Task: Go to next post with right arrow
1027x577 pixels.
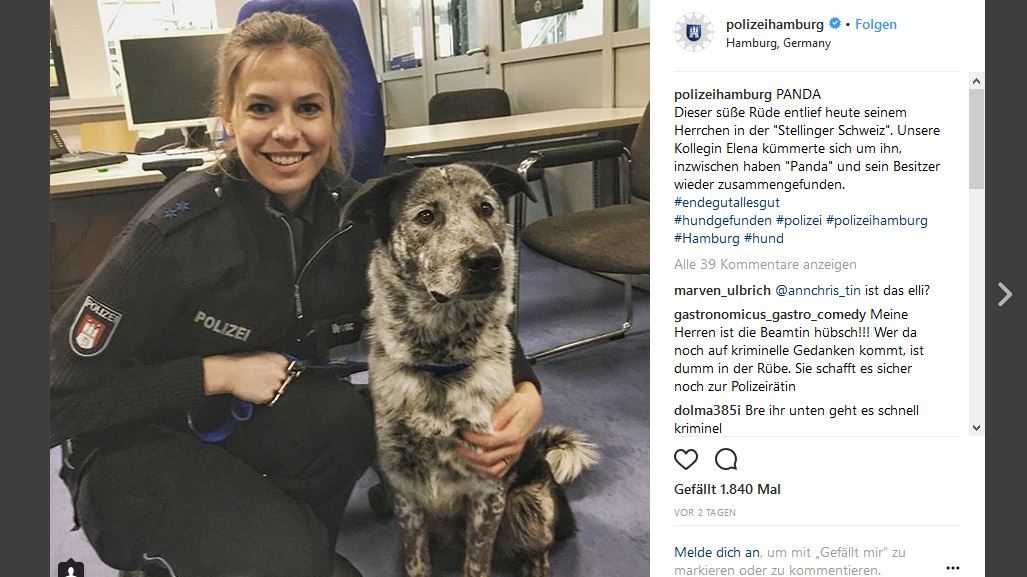Action: point(1005,294)
